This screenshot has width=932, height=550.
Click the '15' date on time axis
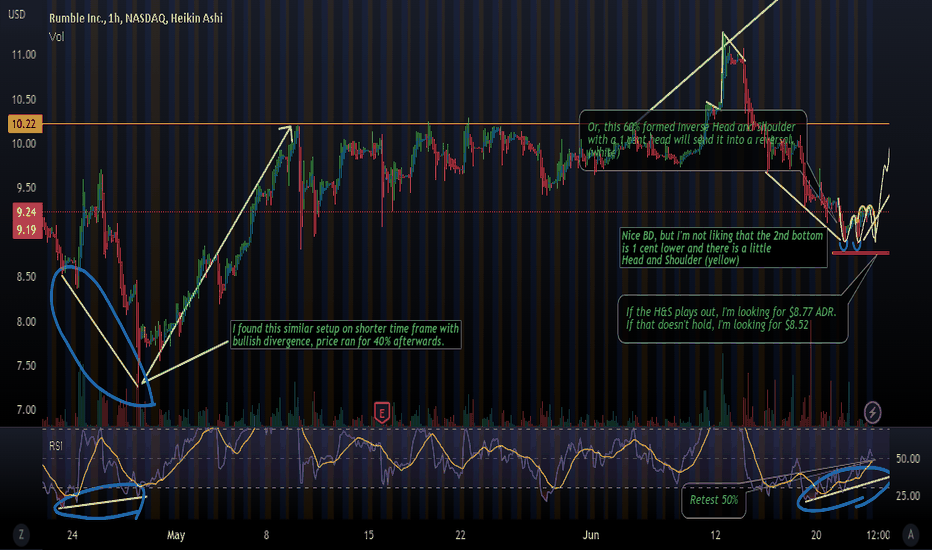369,535
